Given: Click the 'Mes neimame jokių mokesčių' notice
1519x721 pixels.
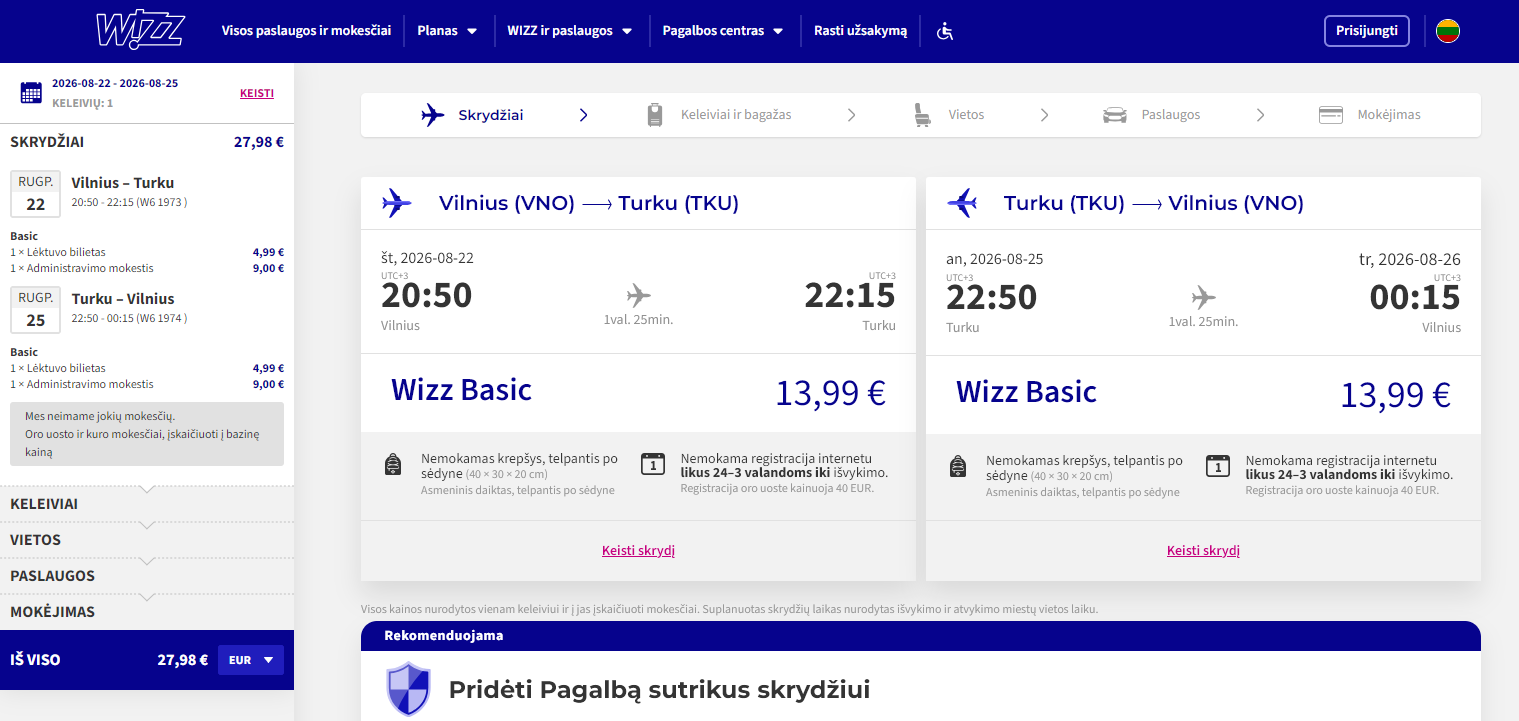Looking at the screenshot, I should tap(147, 434).
